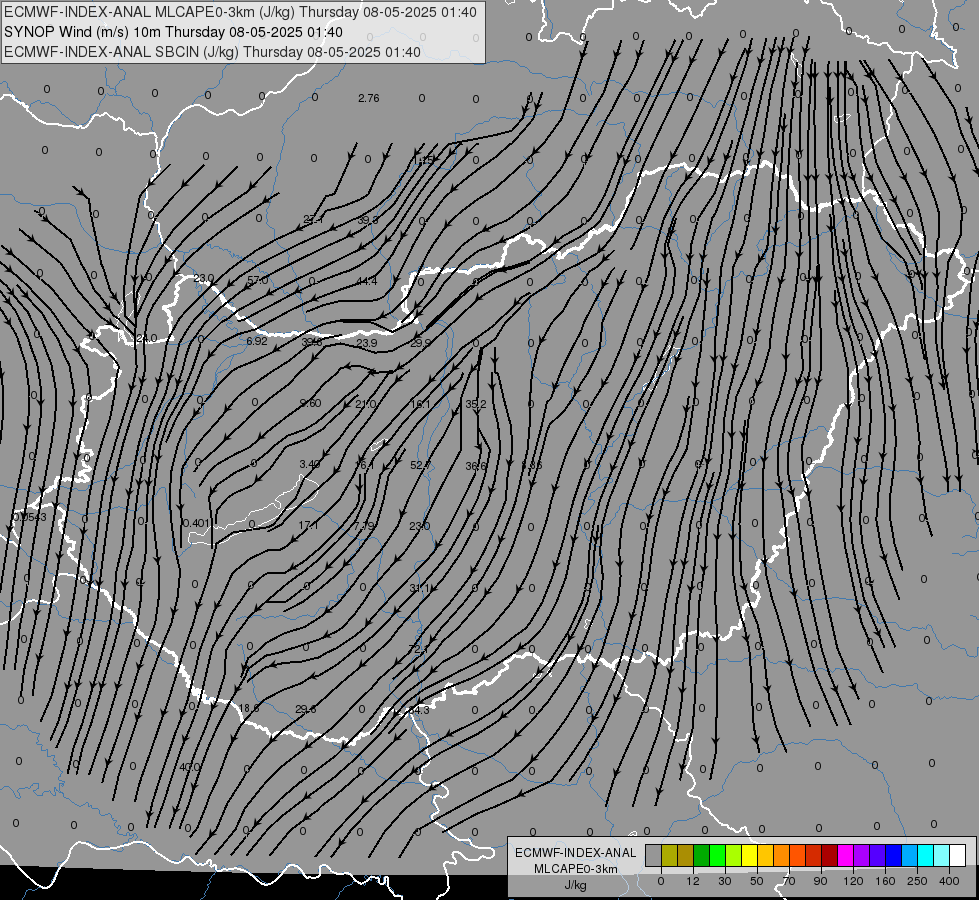Click the 7.79 value on the map
Image resolution: width=979 pixels, height=900 pixels.
pos(364,526)
